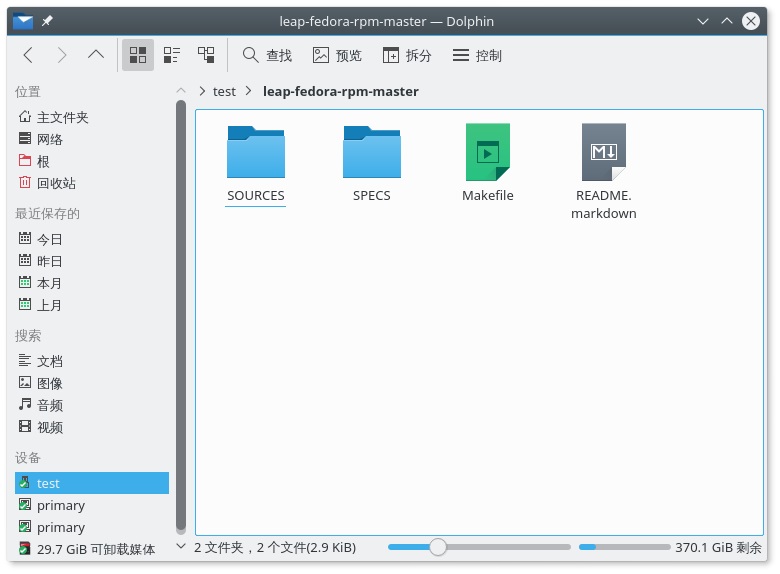Click the places panel scrollbar handle

pos(181,316)
